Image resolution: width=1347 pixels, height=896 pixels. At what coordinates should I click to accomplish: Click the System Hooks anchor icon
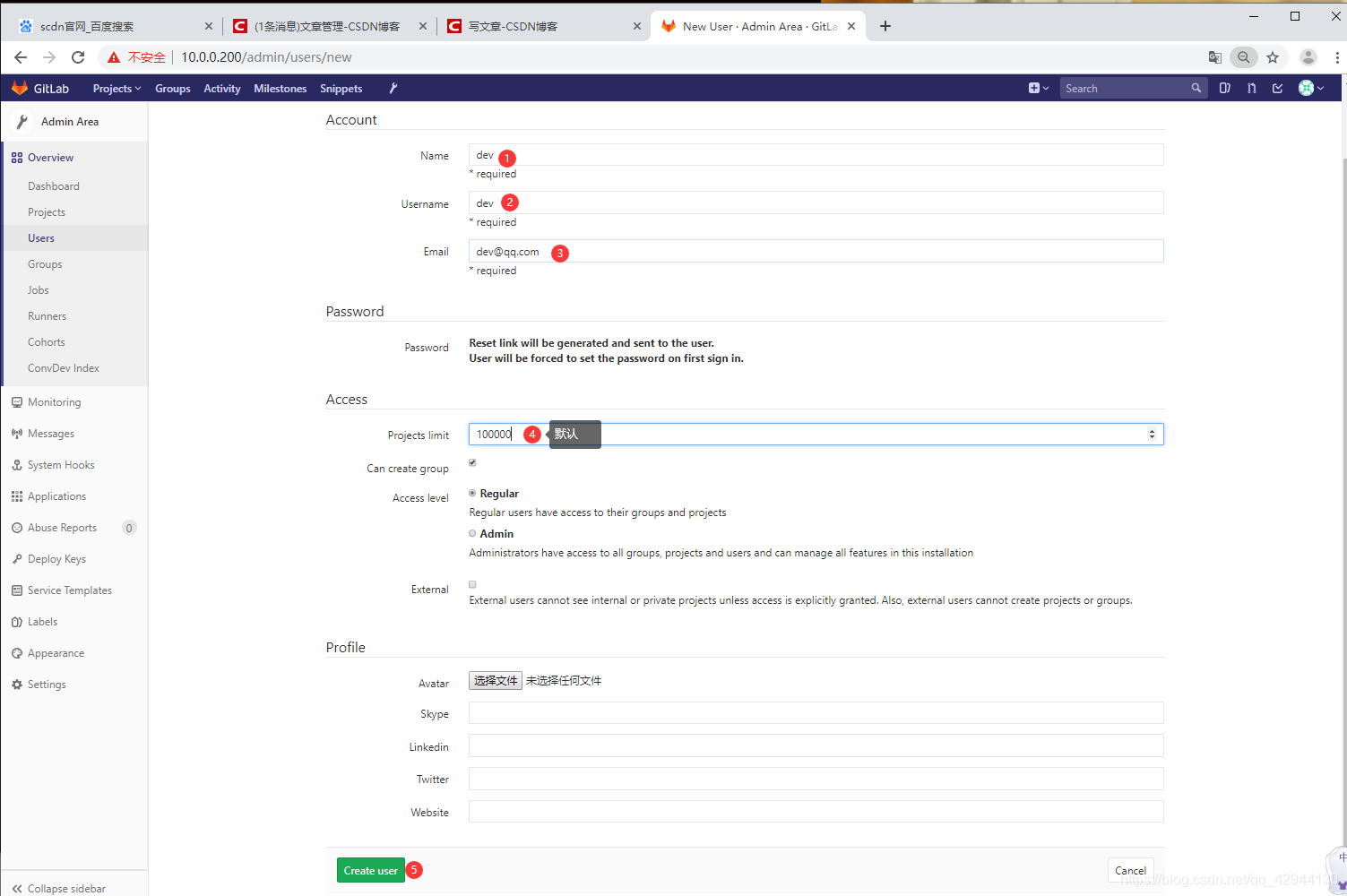17,465
